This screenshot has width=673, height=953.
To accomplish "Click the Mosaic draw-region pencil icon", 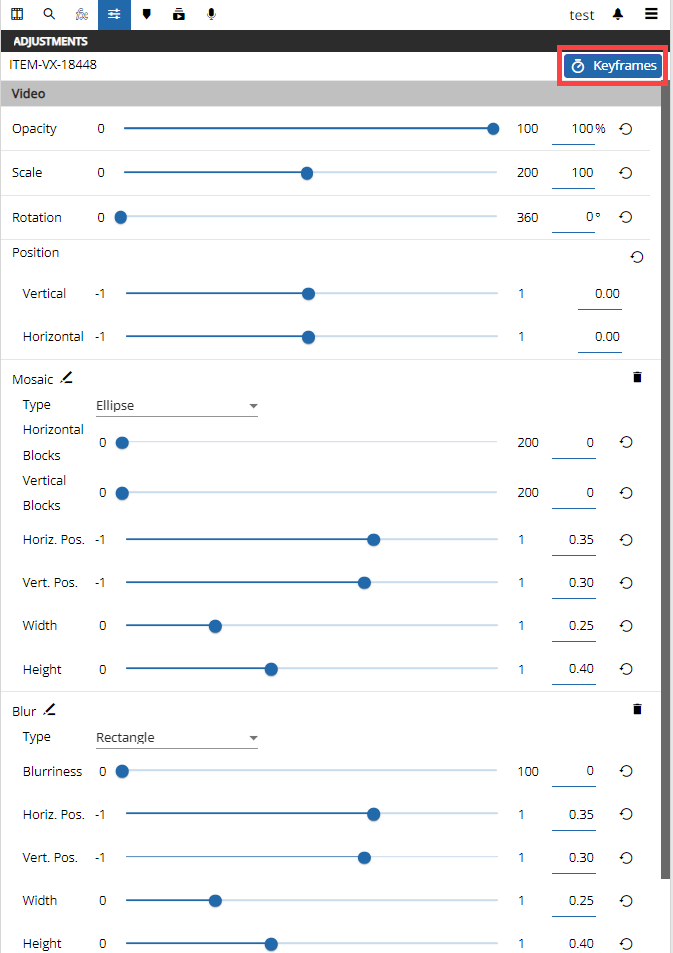I will click(x=66, y=378).
